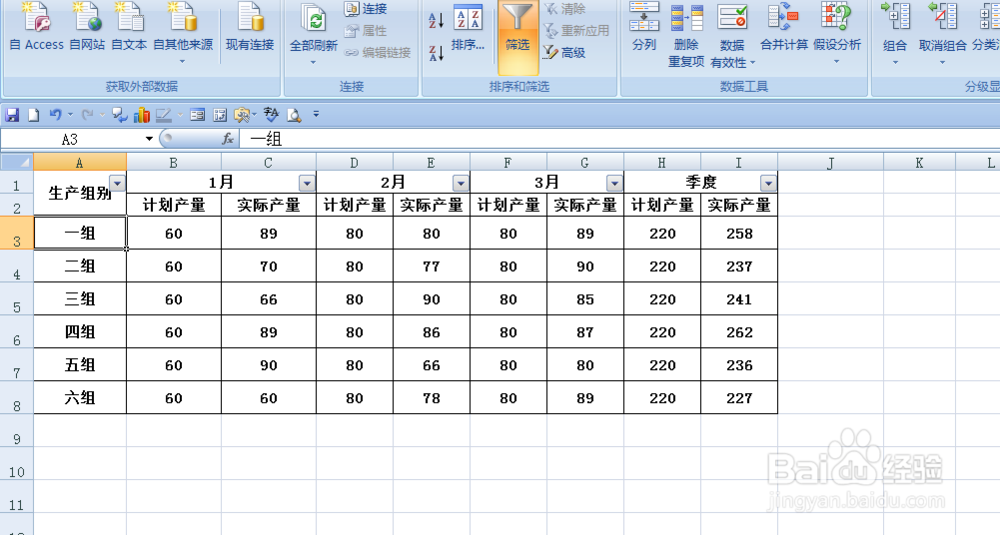Click the pencil border drawing icon
Viewport: 1000px width, 535px height.
[x=163, y=115]
